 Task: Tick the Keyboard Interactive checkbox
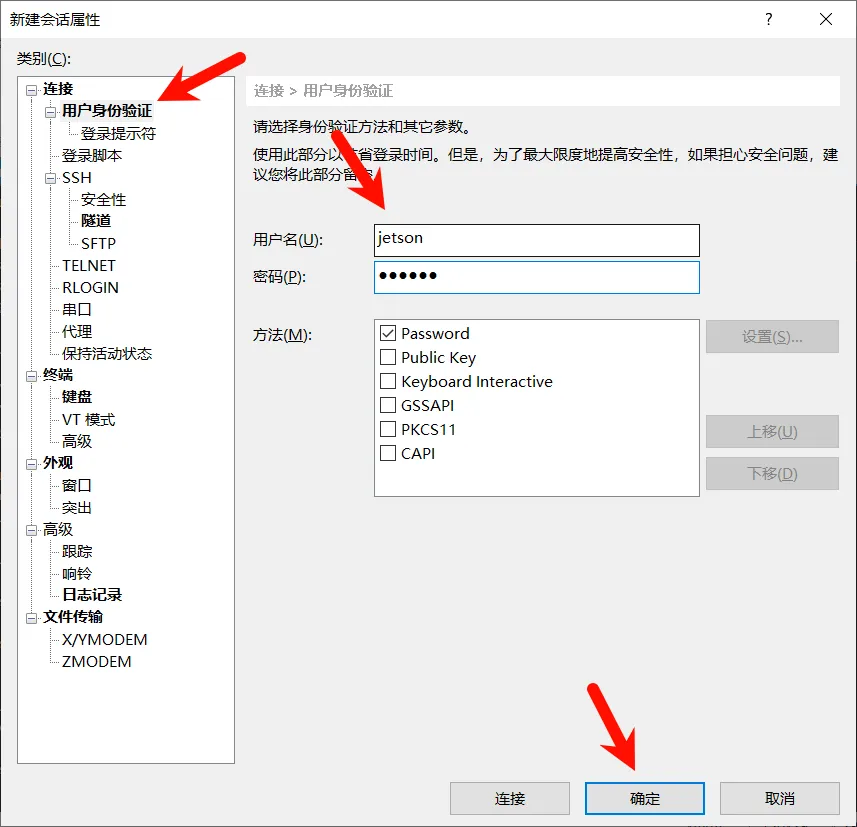(x=388, y=381)
